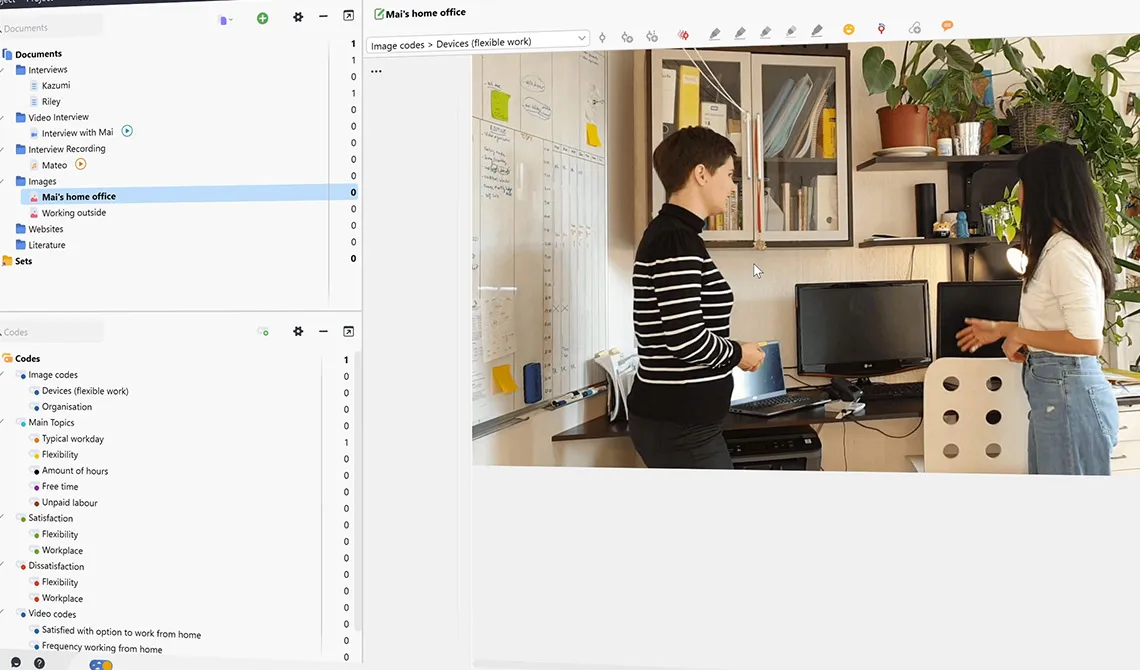
Task: Open the Codes panel settings gear
Action: tap(298, 331)
